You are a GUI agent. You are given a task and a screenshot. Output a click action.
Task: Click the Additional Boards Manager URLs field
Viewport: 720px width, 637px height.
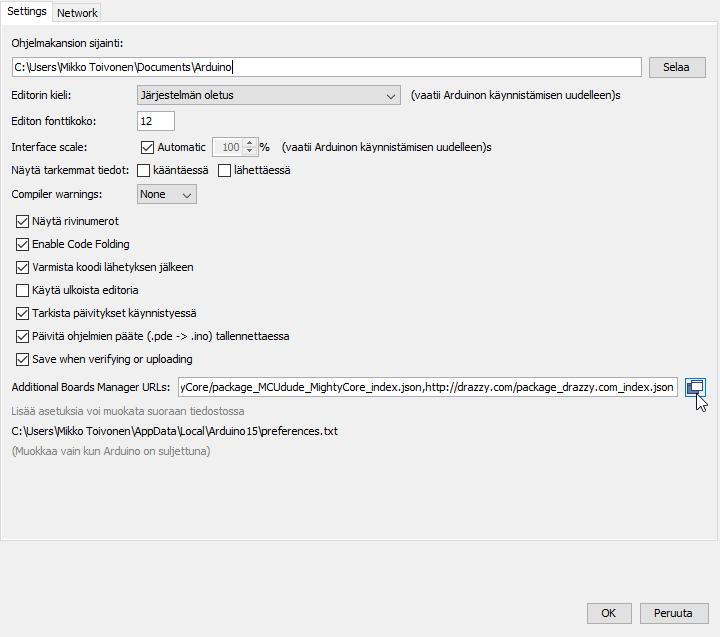click(x=428, y=387)
